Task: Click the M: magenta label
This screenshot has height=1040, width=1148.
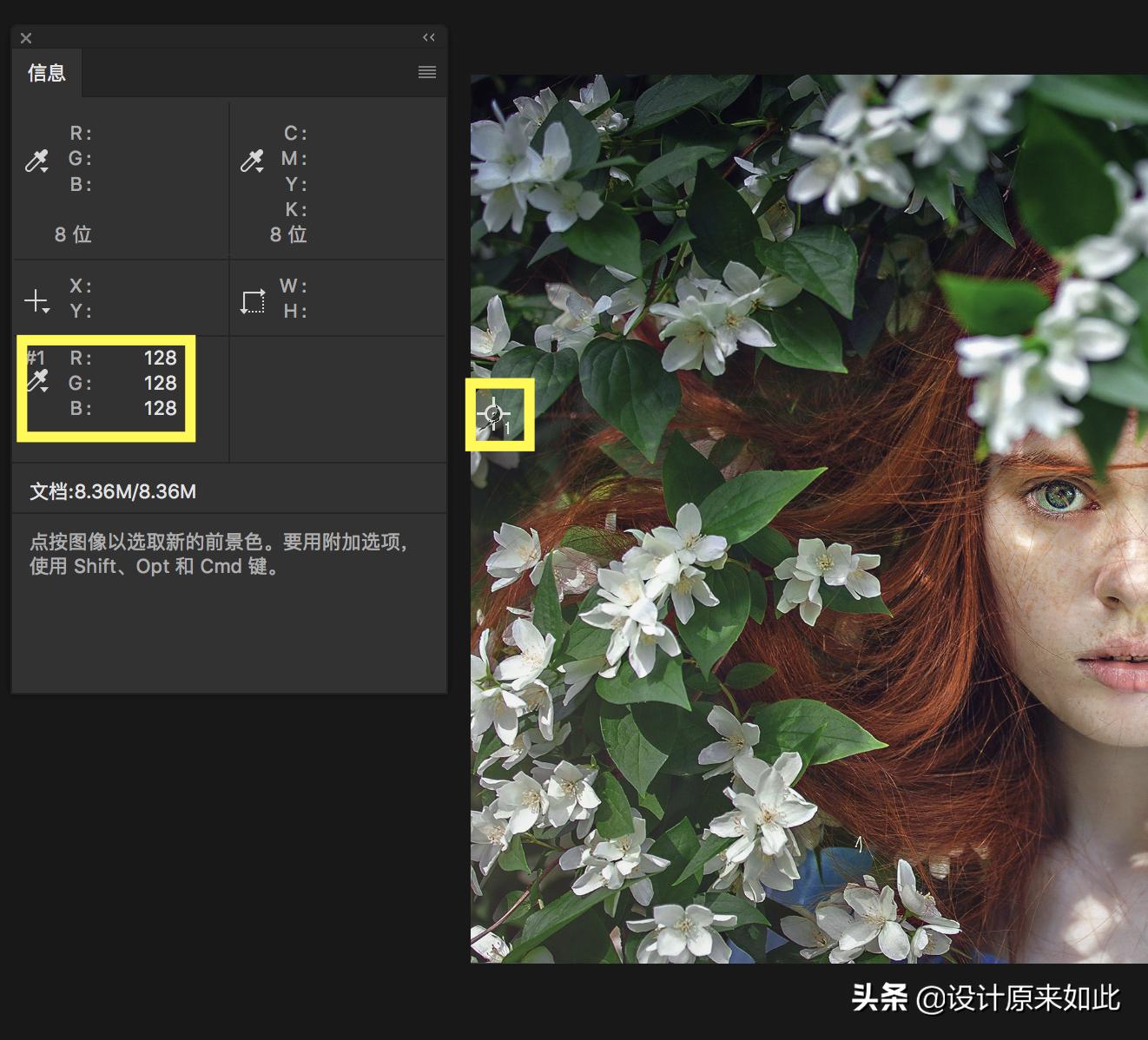Action: click(294, 159)
